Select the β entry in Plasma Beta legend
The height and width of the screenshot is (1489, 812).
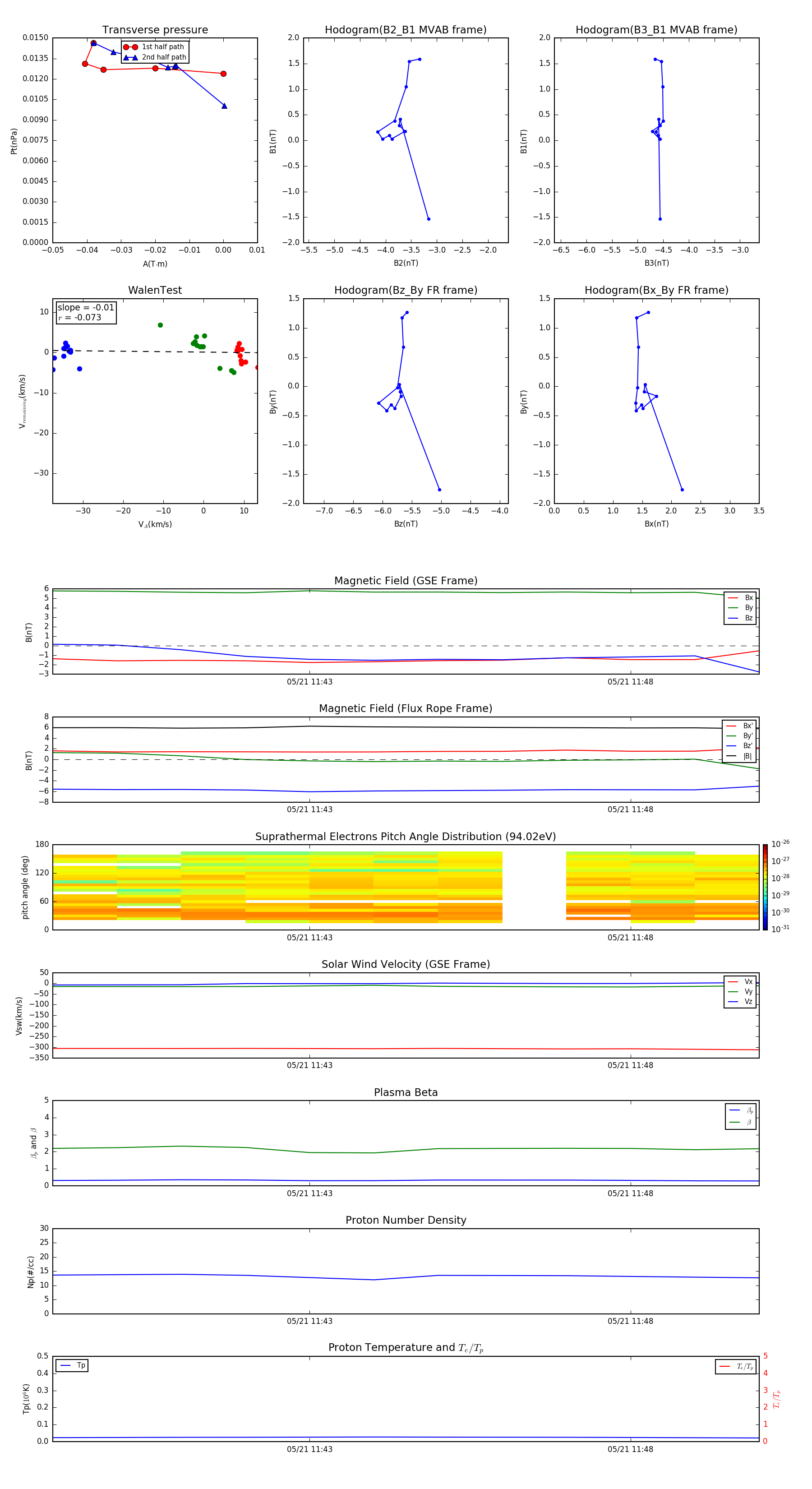[x=741, y=1123]
